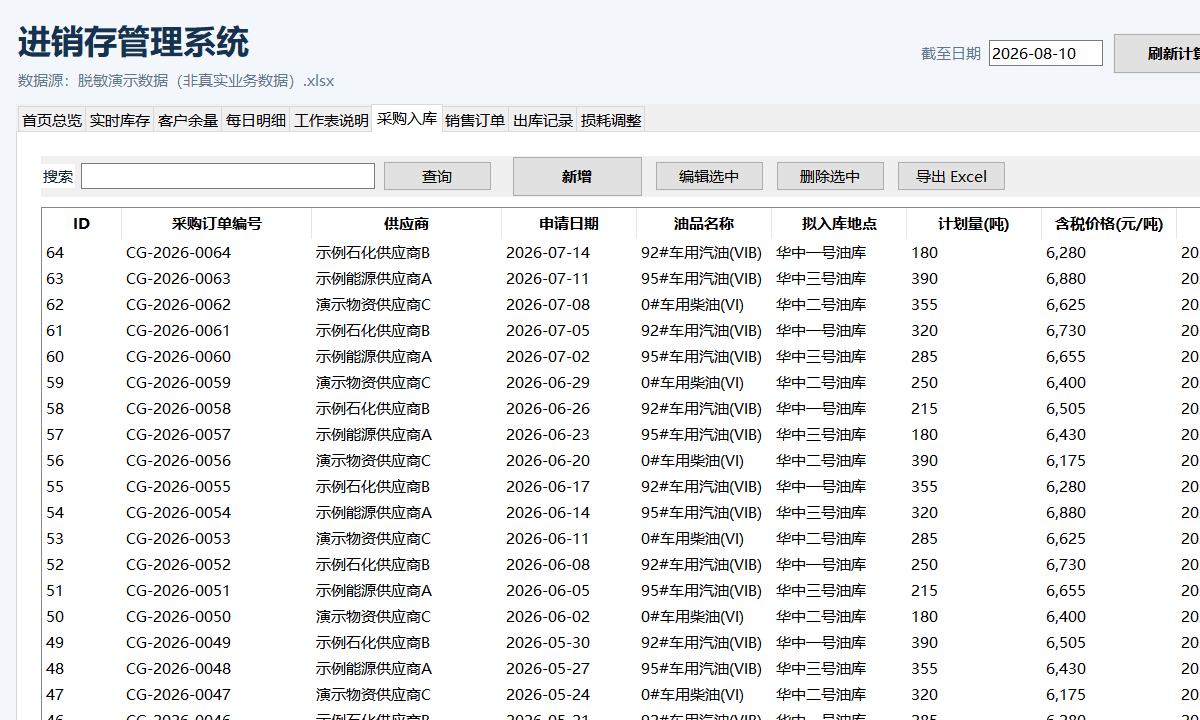
Task: Click 华中二号油库 in row 56
Action: [821, 460]
